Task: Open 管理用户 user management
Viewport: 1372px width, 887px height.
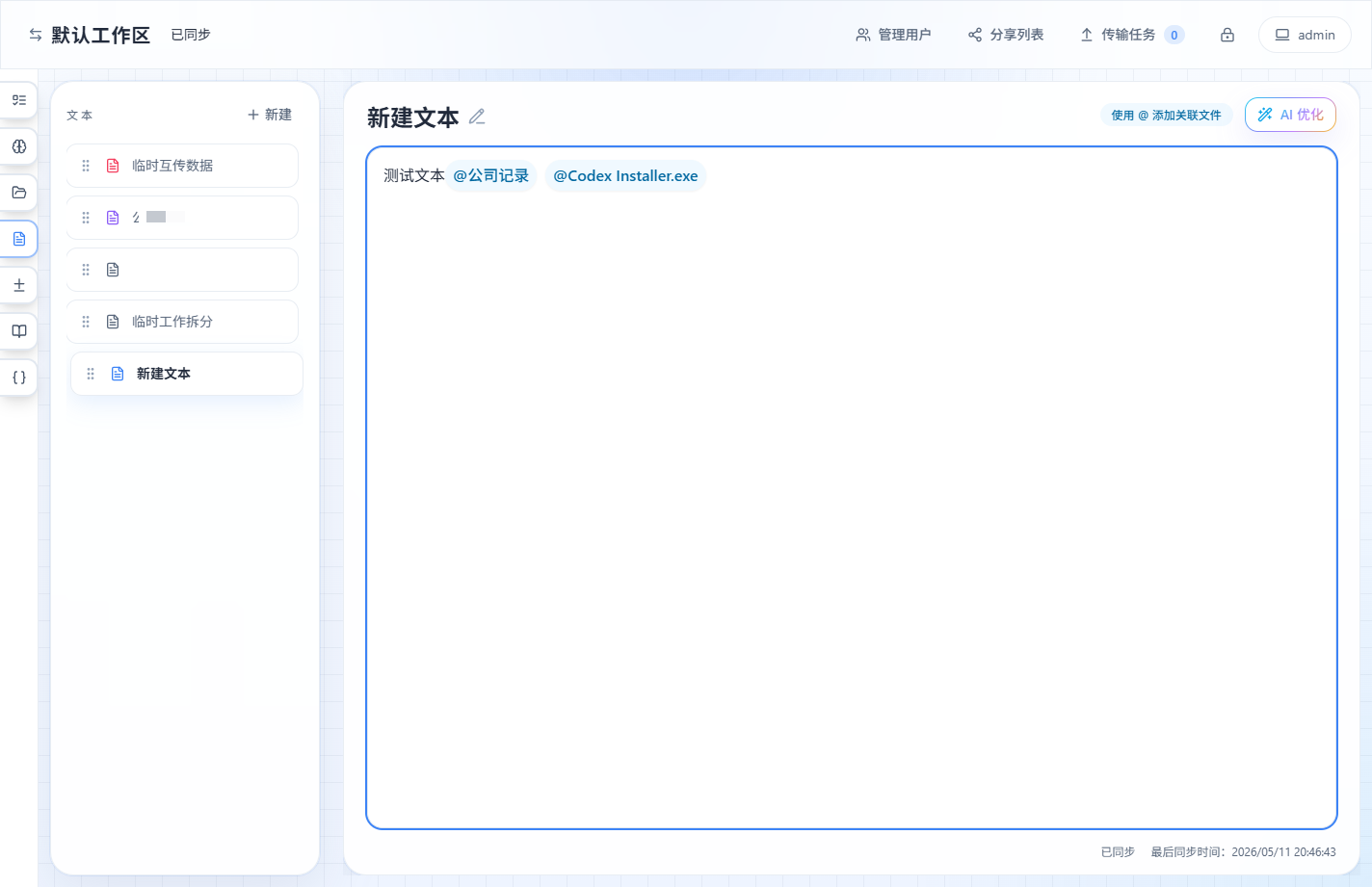Action: (x=893, y=35)
